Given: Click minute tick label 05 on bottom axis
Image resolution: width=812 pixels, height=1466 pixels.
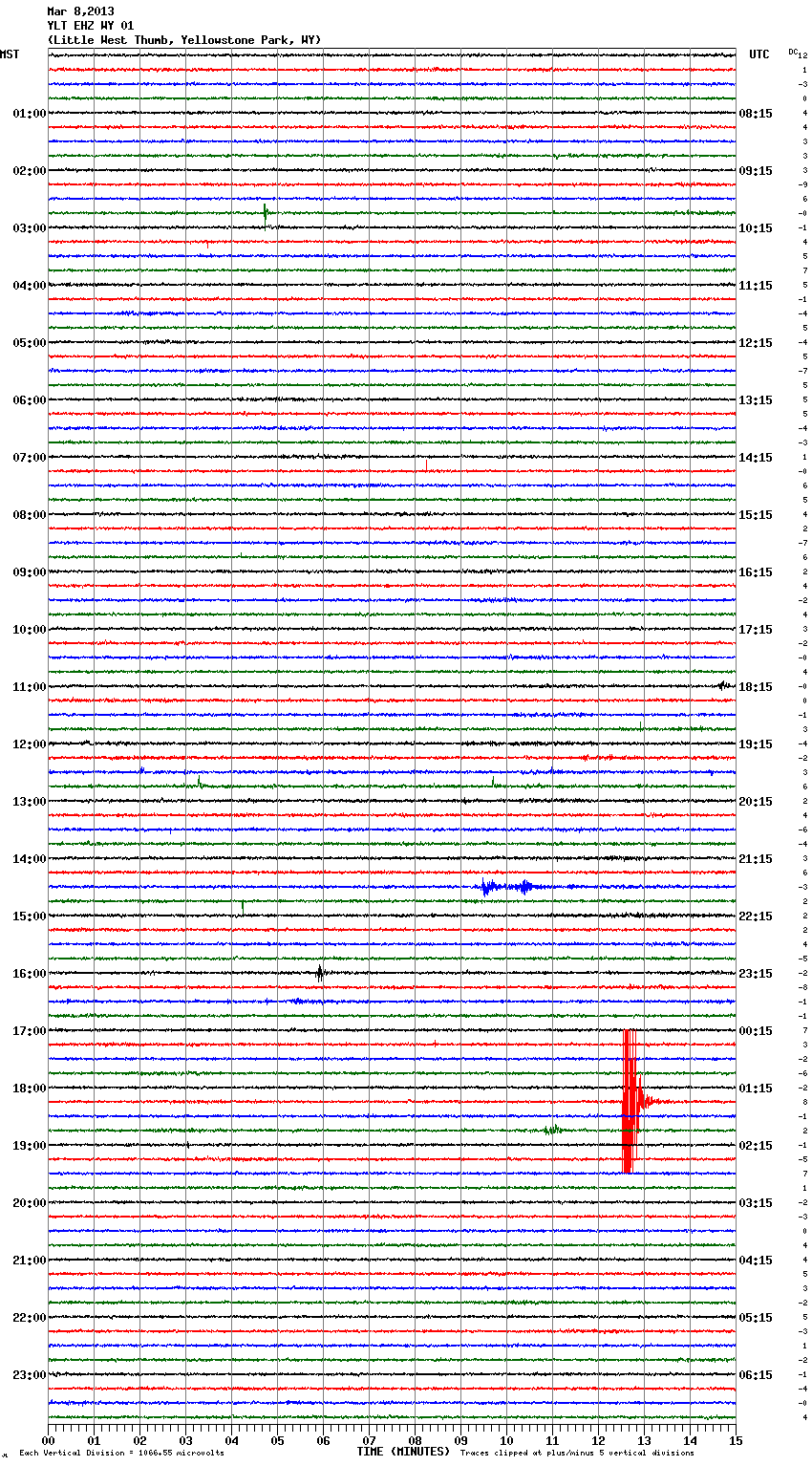Looking at the screenshot, I should coord(277,1440).
